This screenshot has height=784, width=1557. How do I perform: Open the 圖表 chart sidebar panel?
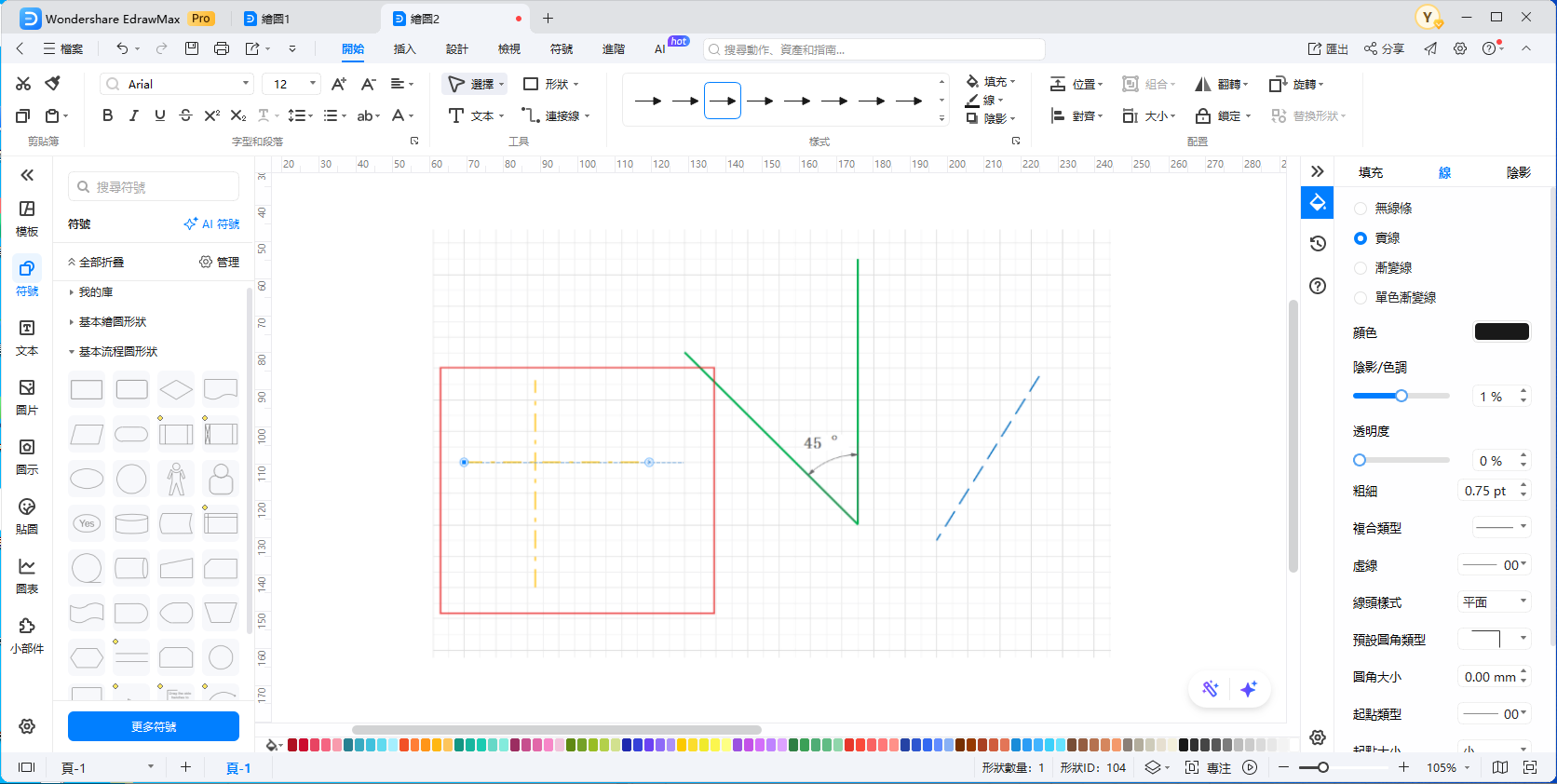pos(27,575)
